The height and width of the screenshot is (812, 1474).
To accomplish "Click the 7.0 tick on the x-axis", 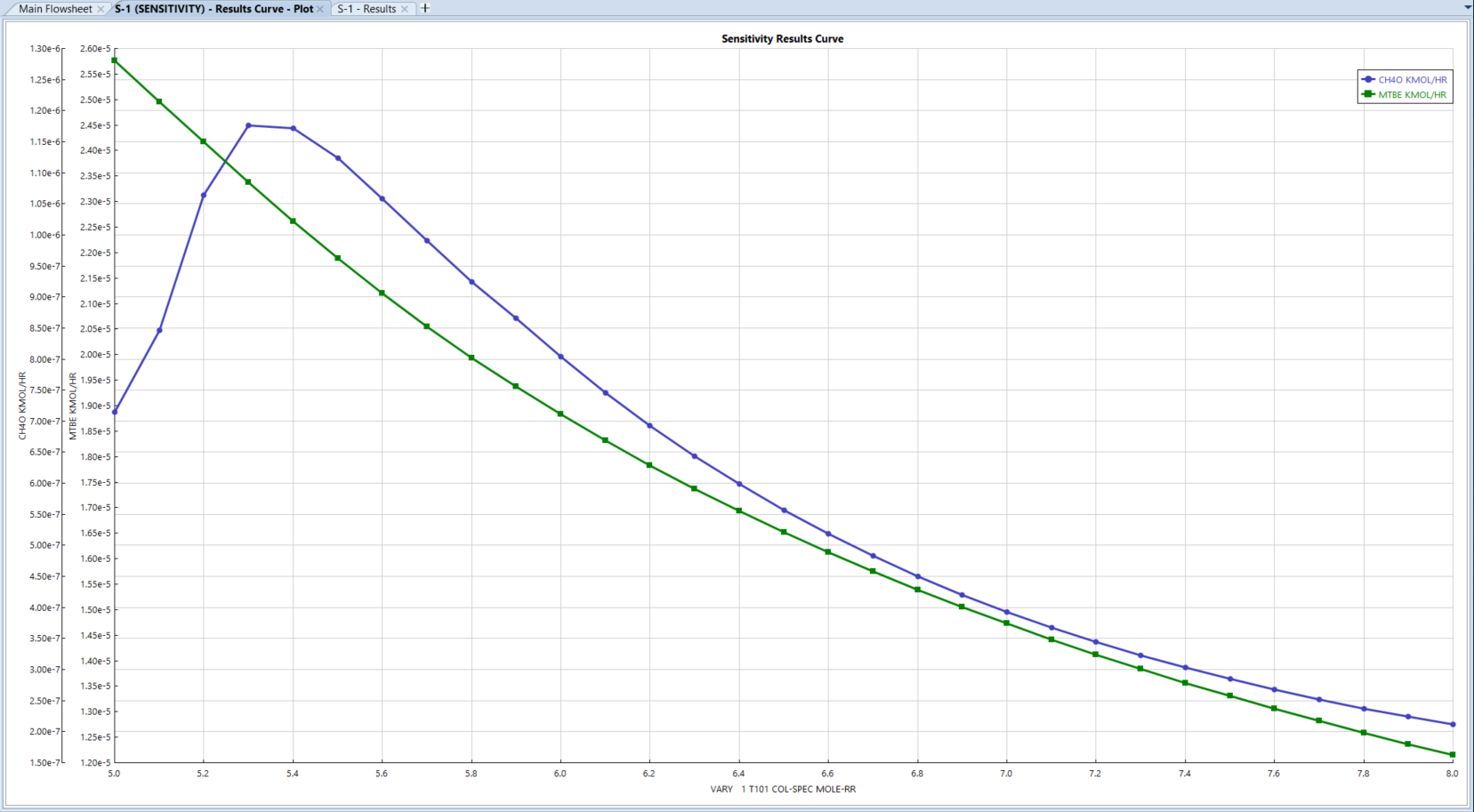I will 1006,774.
